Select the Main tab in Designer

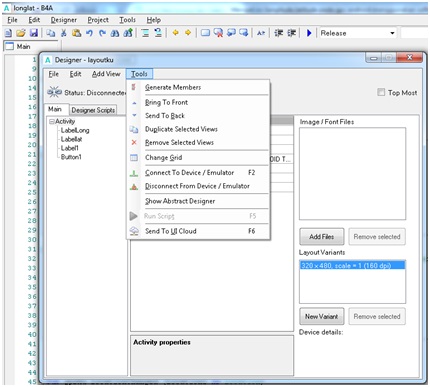tap(55, 109)
